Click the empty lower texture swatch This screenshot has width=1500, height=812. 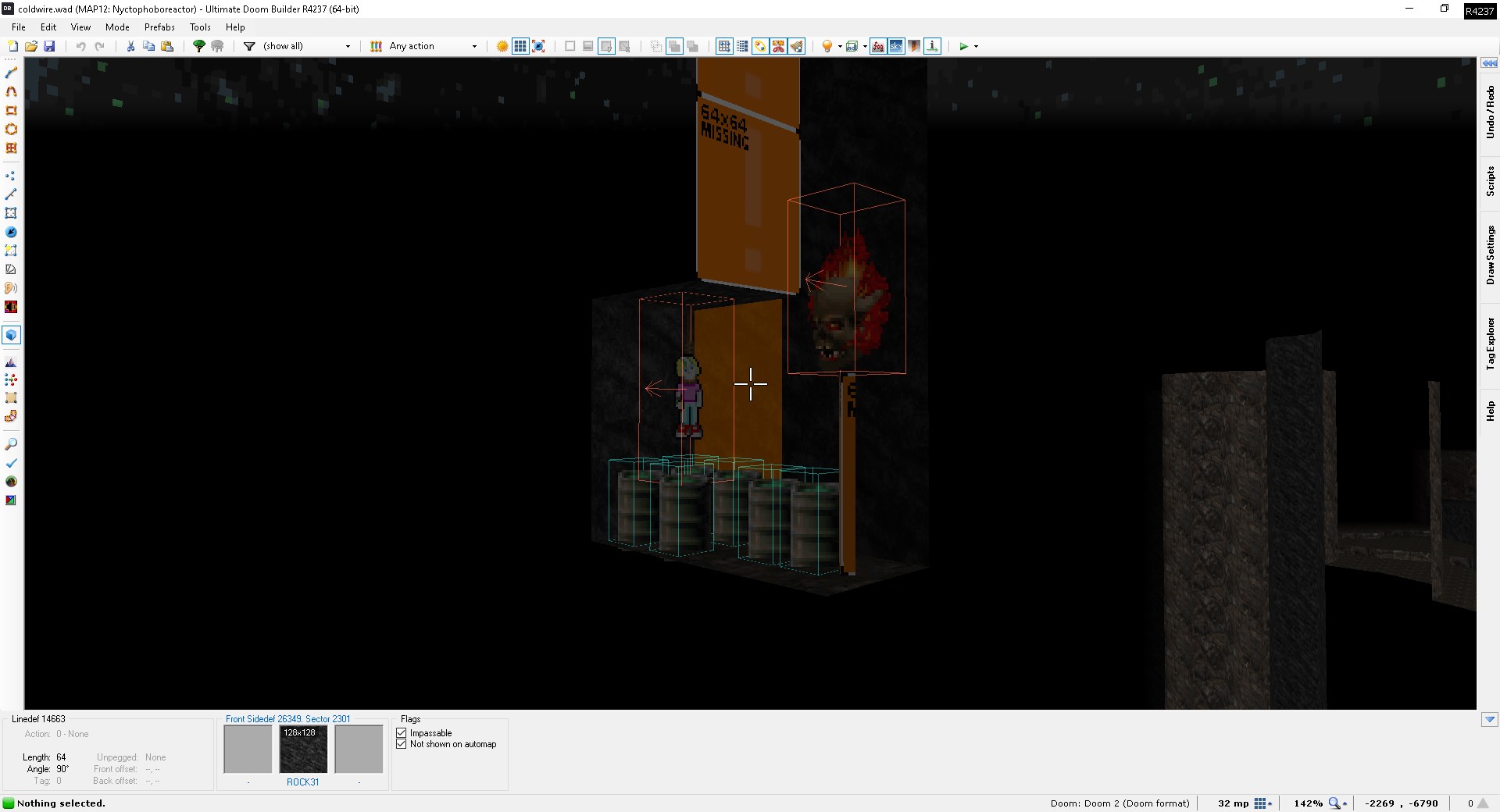[x=359, y=749]
